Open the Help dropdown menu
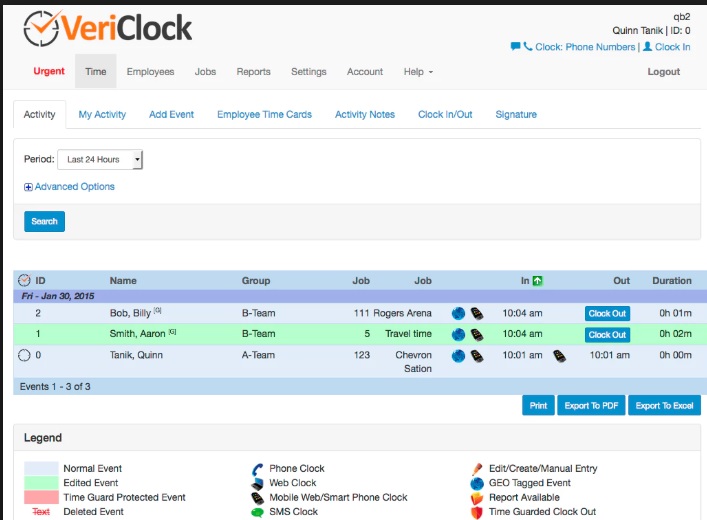 point(418,72)
